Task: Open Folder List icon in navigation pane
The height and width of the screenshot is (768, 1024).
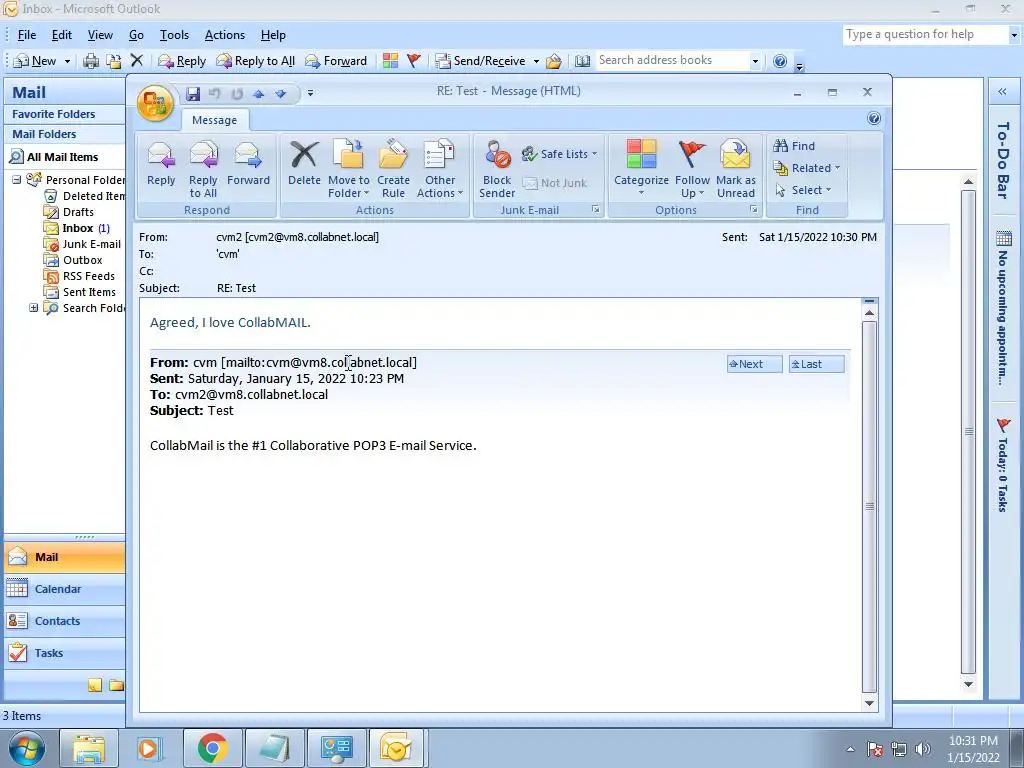Action: 116,685
